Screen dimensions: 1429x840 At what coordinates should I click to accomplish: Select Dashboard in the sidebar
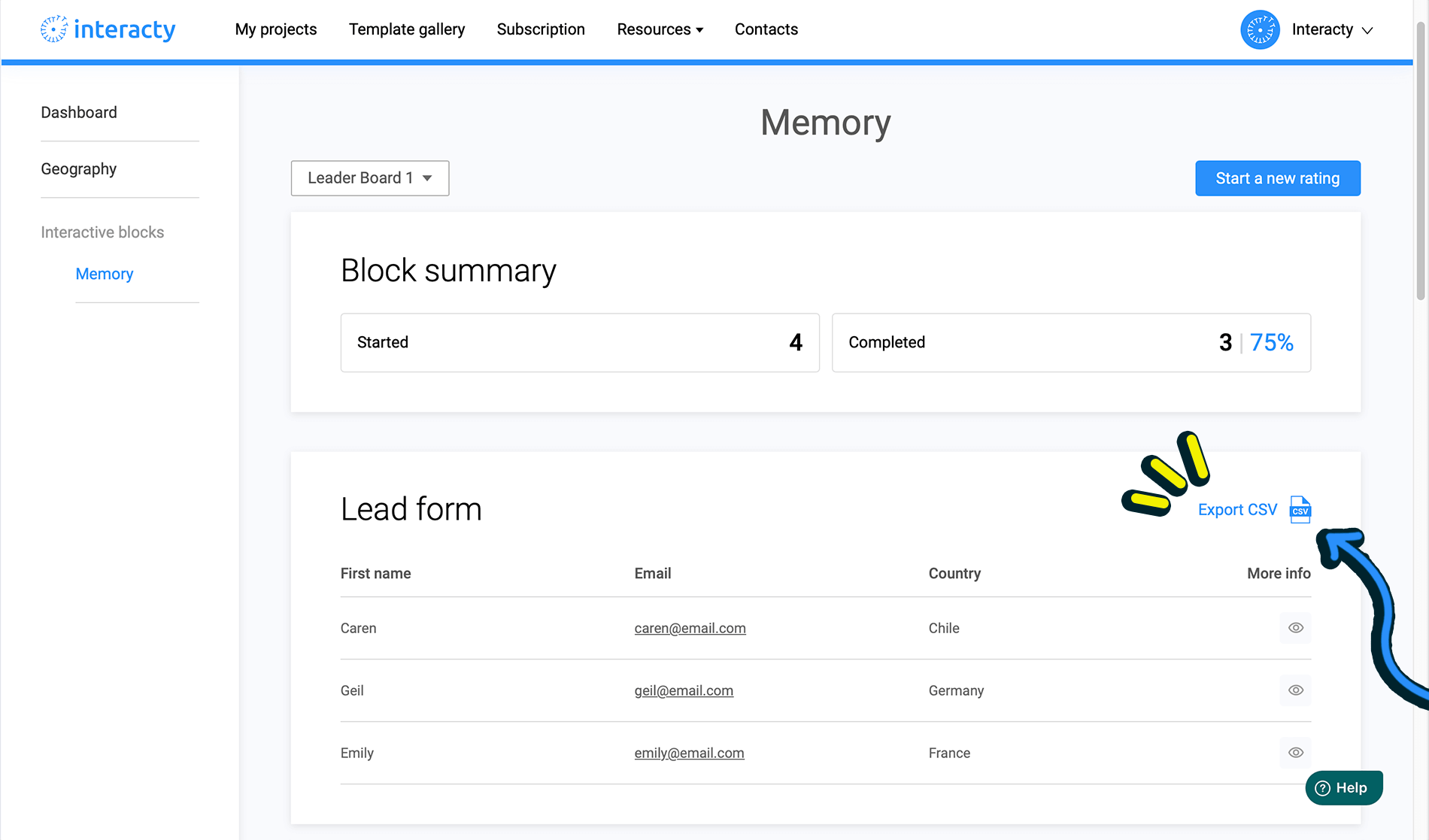point(79,113)
